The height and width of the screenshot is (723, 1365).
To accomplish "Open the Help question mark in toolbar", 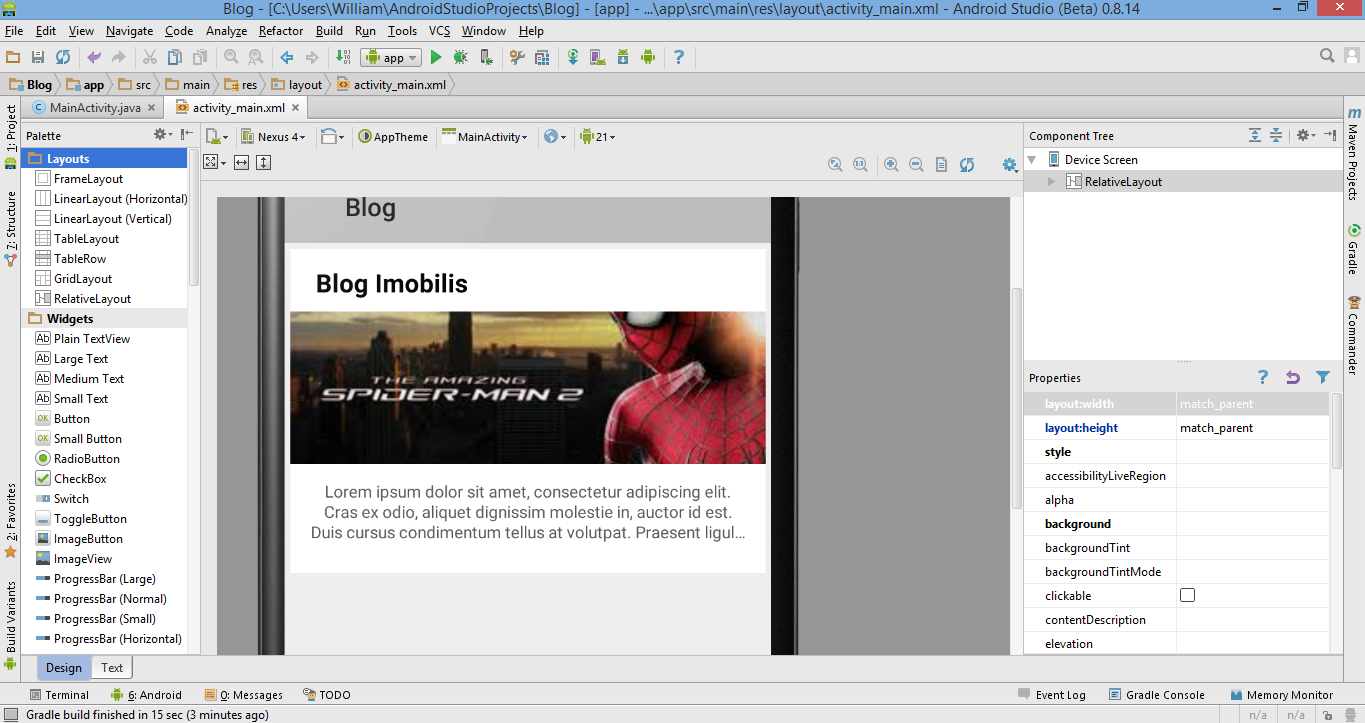I will [679, 58].
